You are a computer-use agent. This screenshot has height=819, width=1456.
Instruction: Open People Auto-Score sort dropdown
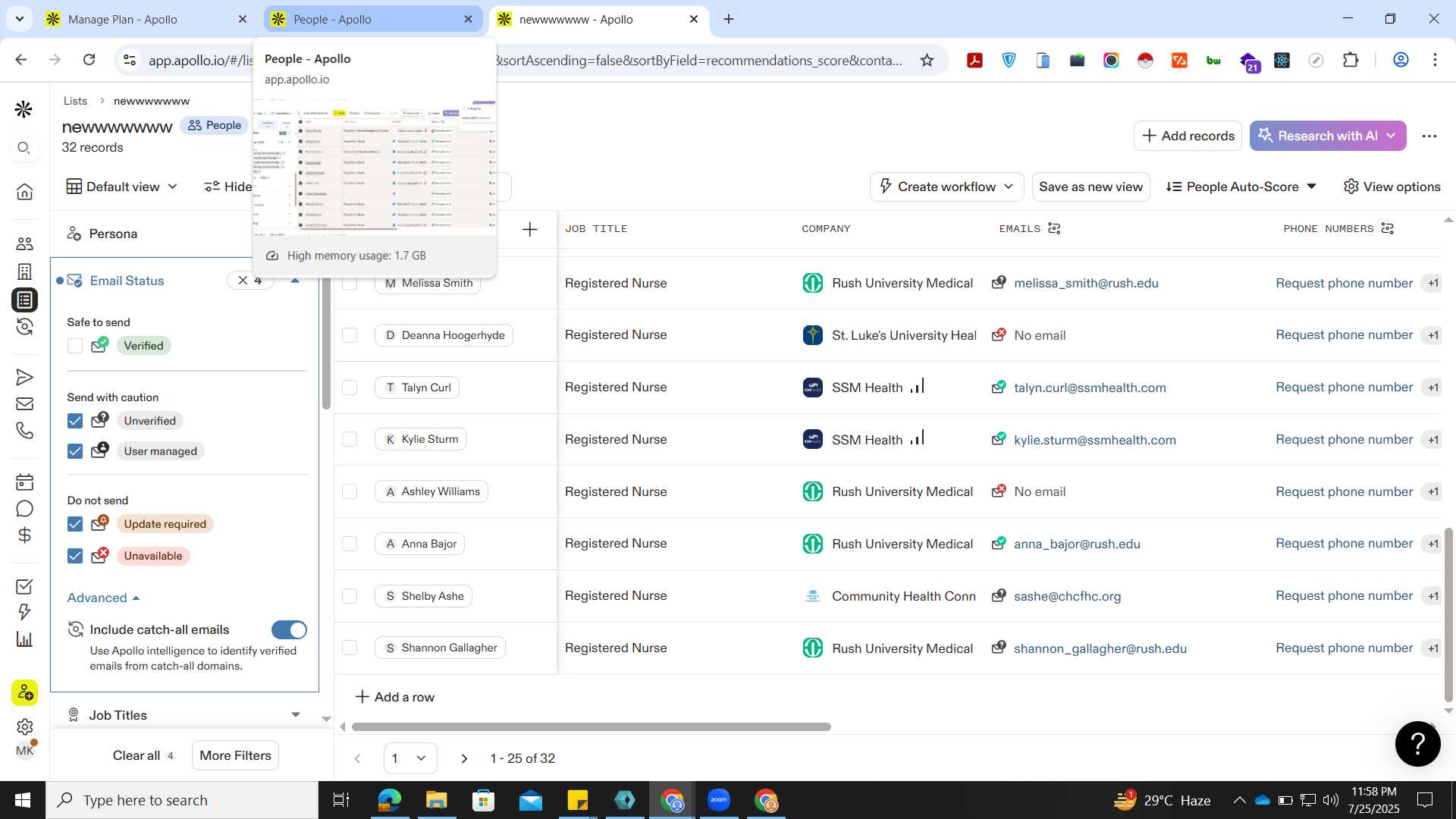point(1241,187)
